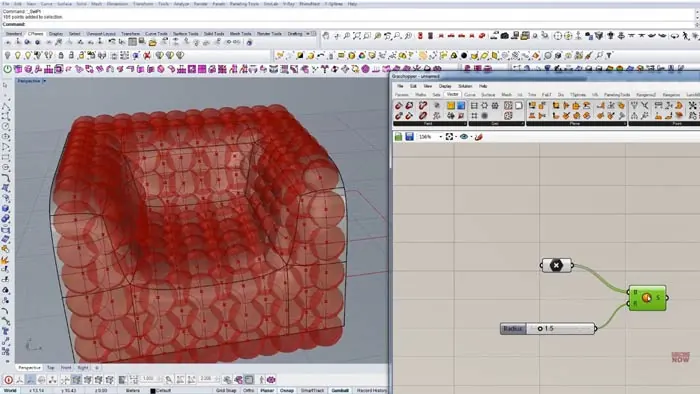Select the Surface Tools toolbar tab

[x=185, y=33]
